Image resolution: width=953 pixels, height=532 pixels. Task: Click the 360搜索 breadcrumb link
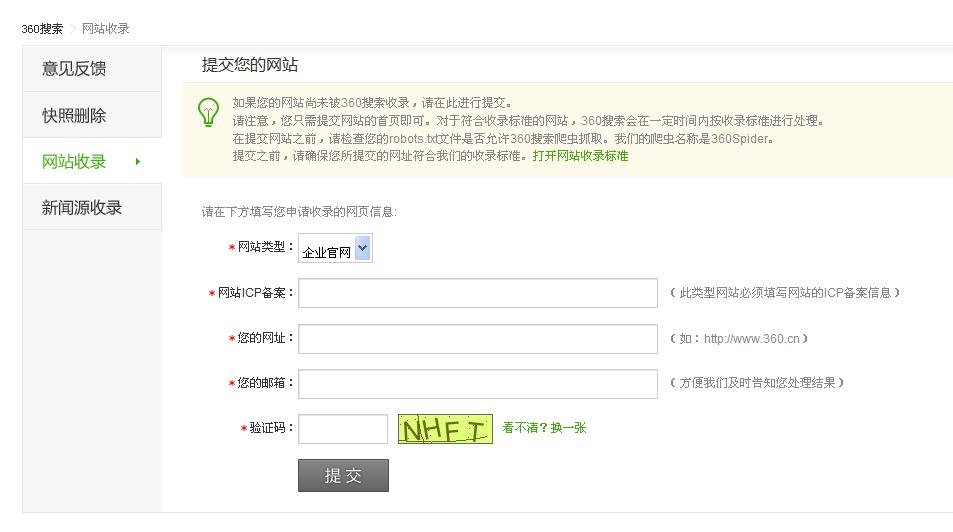point(42,29)
